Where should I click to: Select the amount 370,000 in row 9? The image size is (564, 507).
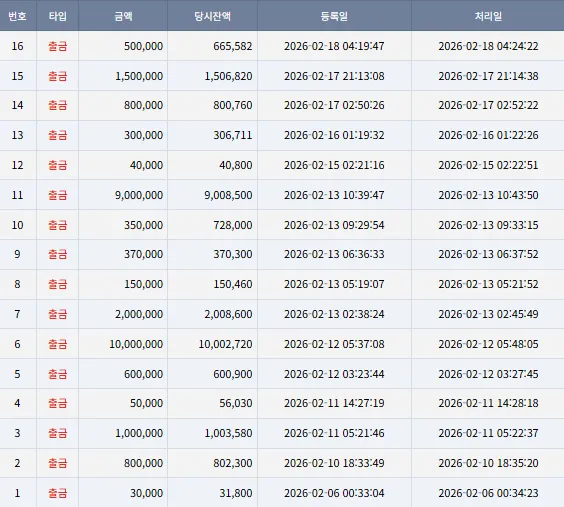[144, 254]
